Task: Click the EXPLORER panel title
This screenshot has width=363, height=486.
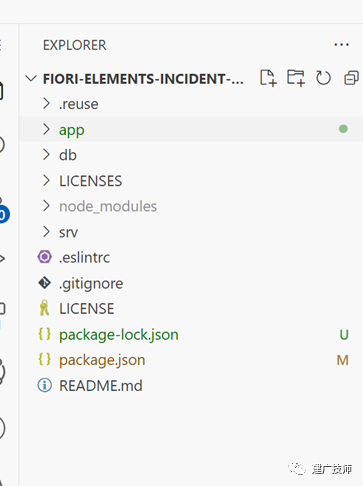Action: coord(75,45)
